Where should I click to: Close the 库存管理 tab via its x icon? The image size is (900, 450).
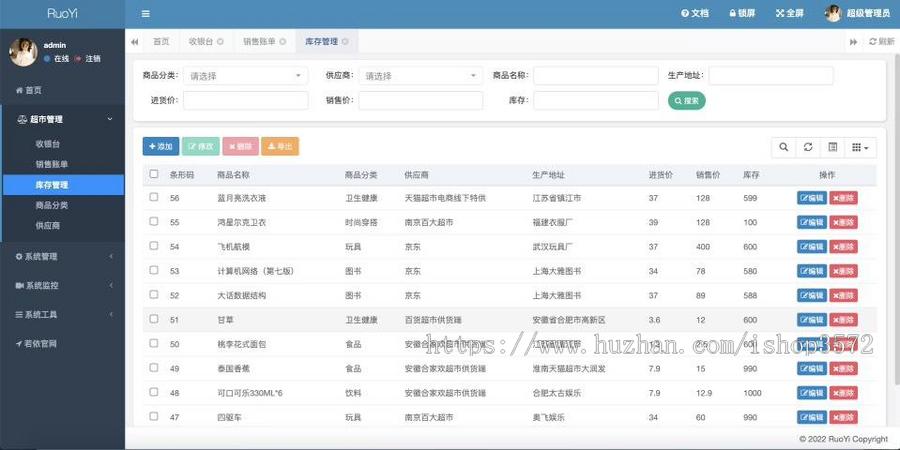tap(345, 42)
